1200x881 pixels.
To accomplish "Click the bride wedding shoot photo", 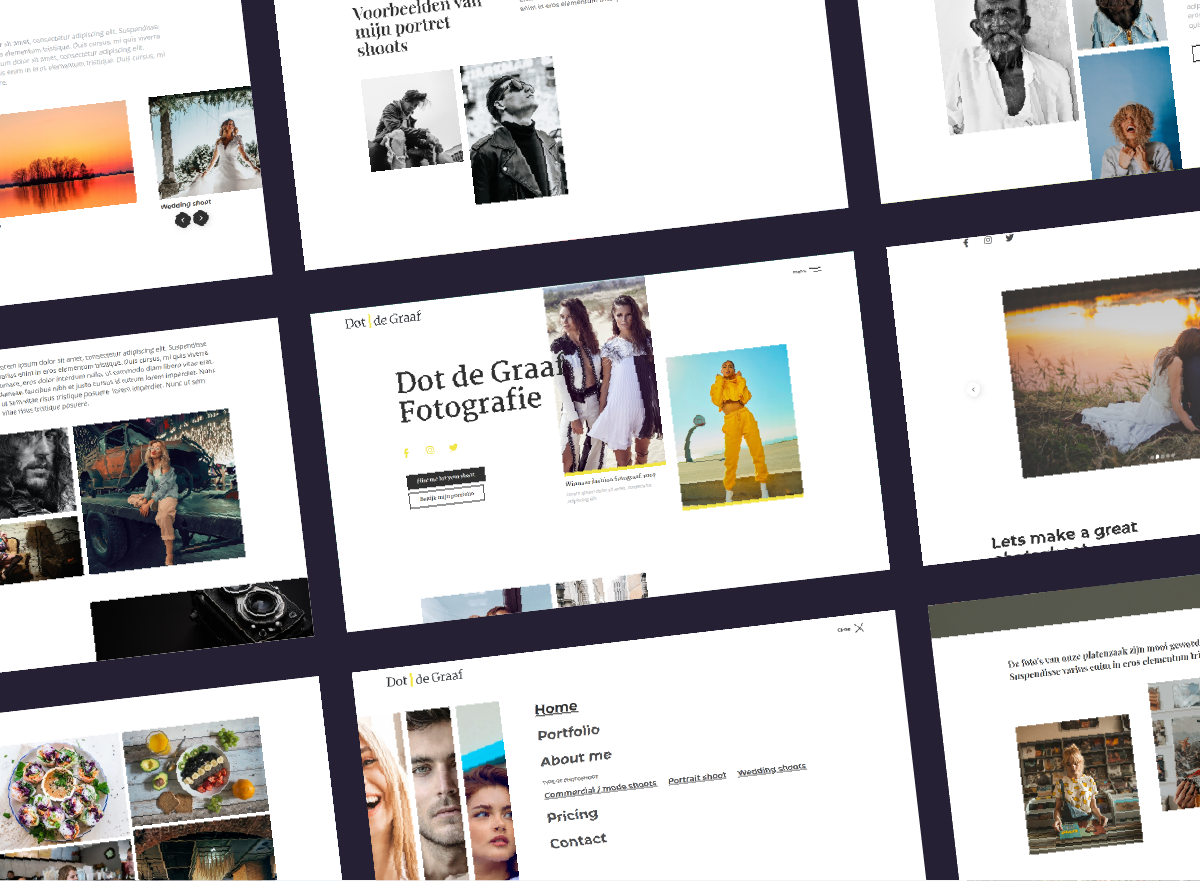I will [206, 143].
